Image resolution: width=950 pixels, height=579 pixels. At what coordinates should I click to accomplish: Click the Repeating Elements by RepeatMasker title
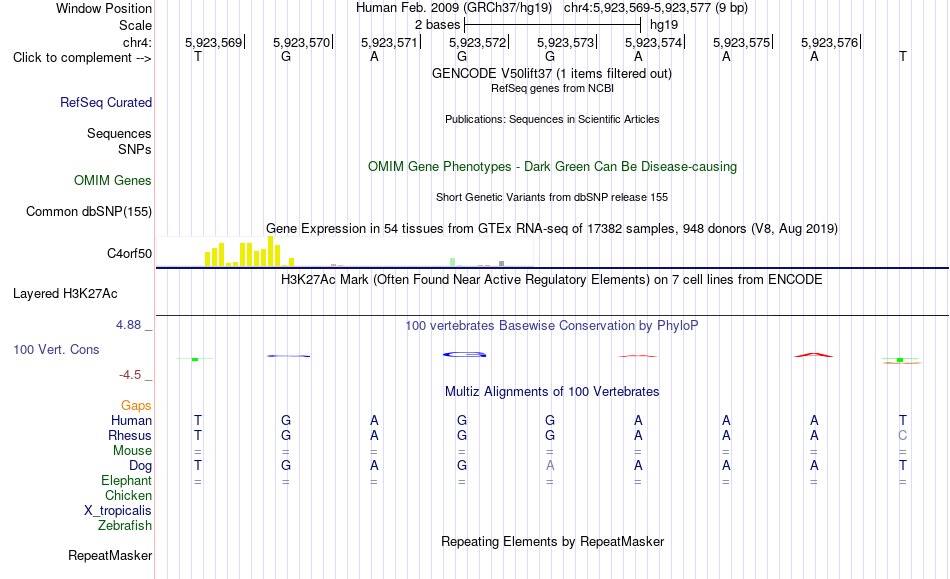553,541
